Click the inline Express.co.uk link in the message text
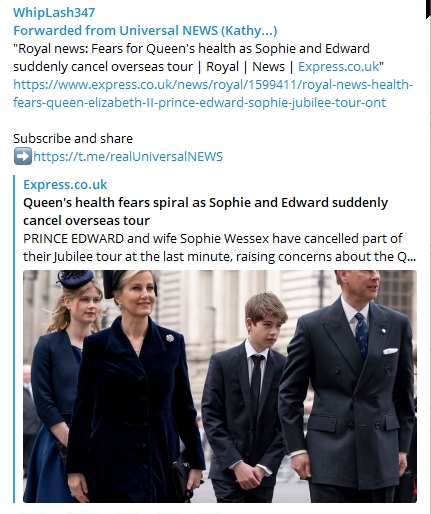This screenshot has width=431, height=514. [x=338, y=67]
